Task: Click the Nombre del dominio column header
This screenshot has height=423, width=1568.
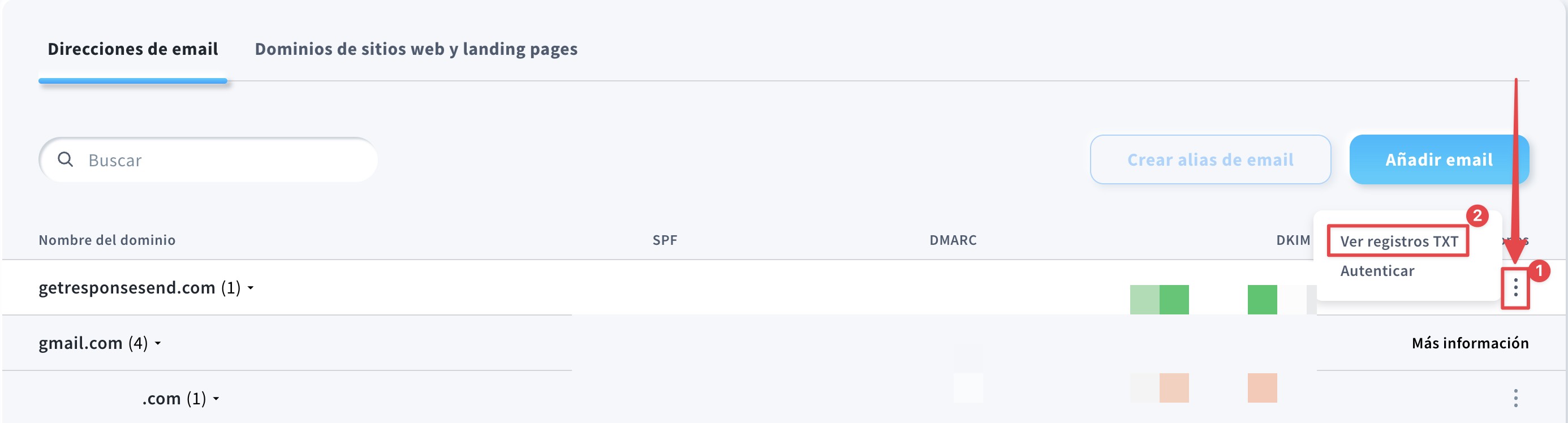Action: [107, 240]
